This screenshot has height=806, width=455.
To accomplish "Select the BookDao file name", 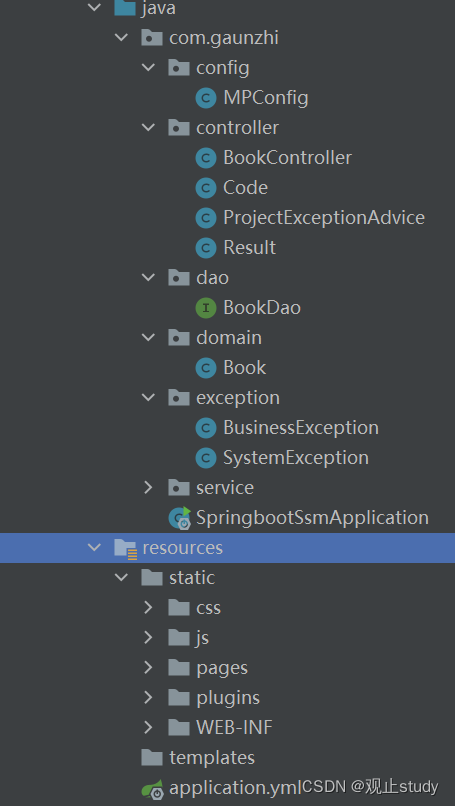I will click(x=262, y=308).
